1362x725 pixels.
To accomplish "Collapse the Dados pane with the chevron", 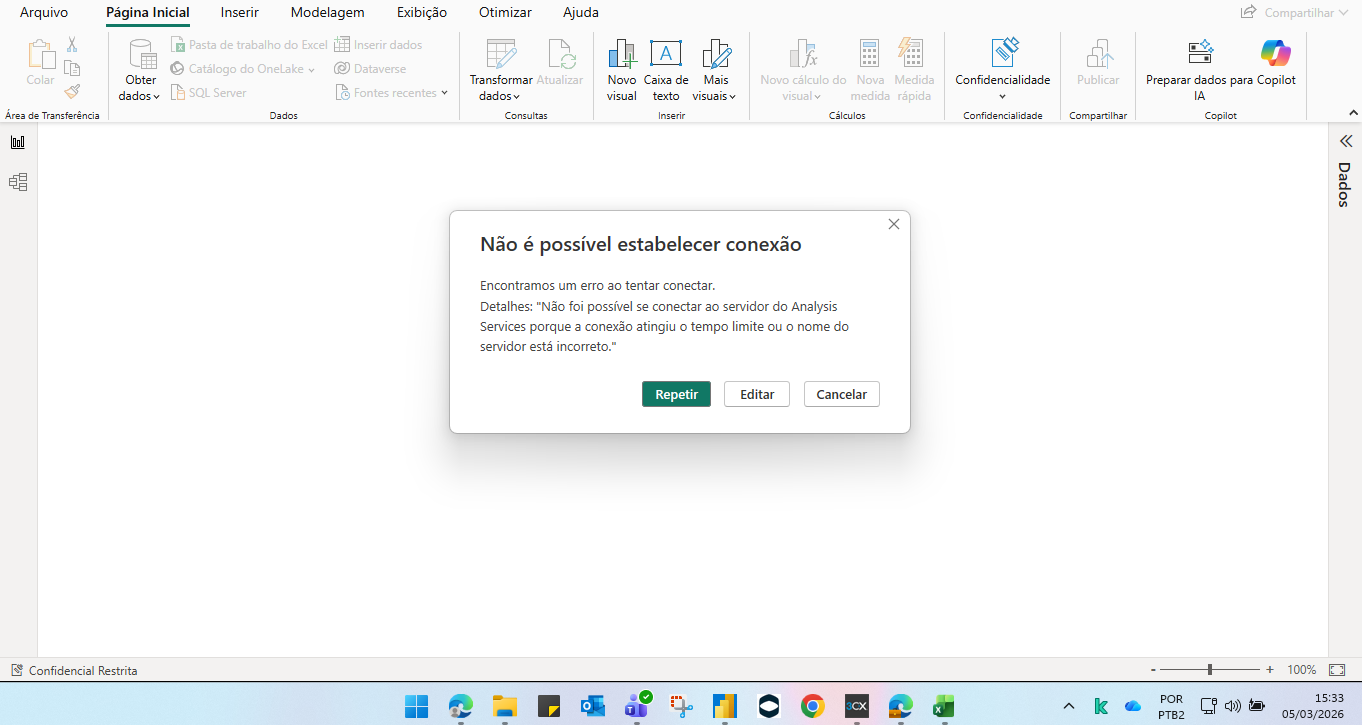I will point(1344,142).
